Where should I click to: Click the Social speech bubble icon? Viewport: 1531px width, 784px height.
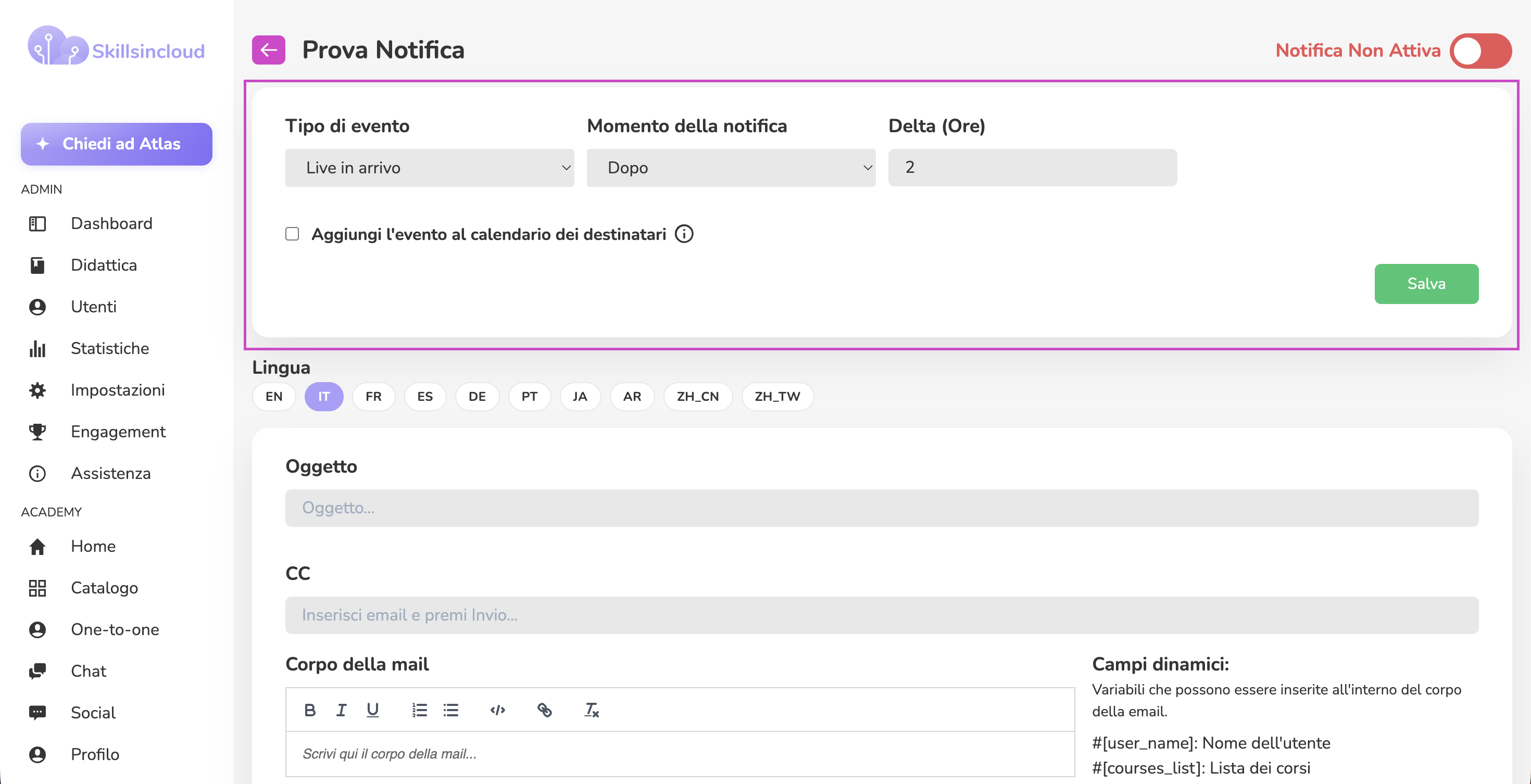(37, 712)
